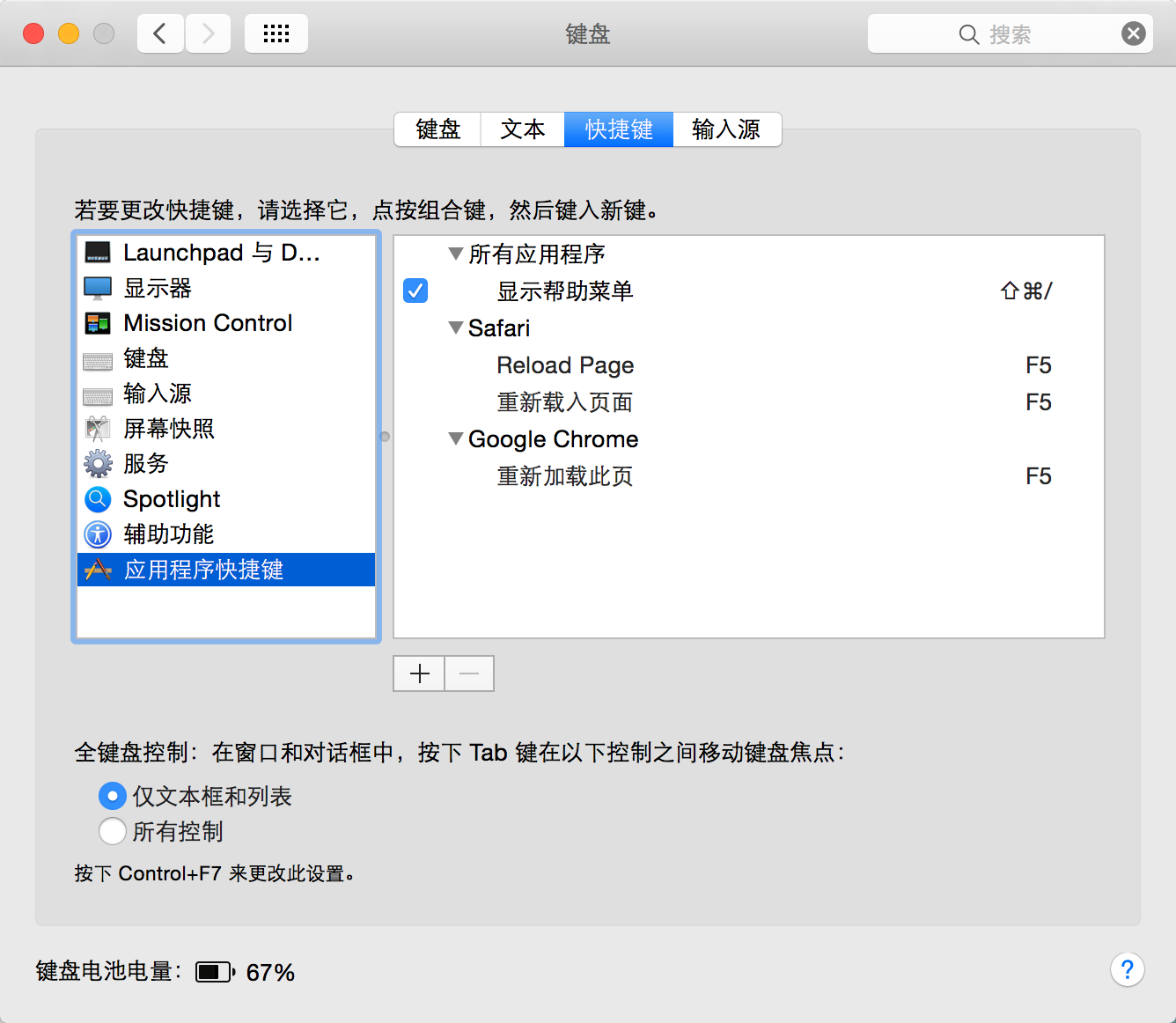This screenshot has height=1023, width=1176.
Task: Collapse the Safari group triangle
Action: 456,328
